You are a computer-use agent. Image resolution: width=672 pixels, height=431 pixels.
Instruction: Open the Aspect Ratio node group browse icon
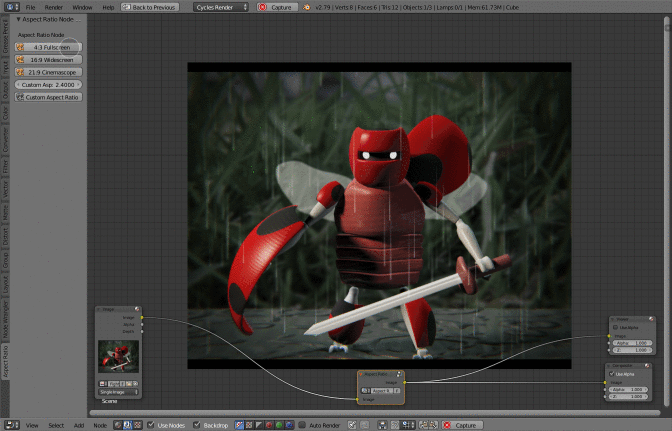pos(366,391)
